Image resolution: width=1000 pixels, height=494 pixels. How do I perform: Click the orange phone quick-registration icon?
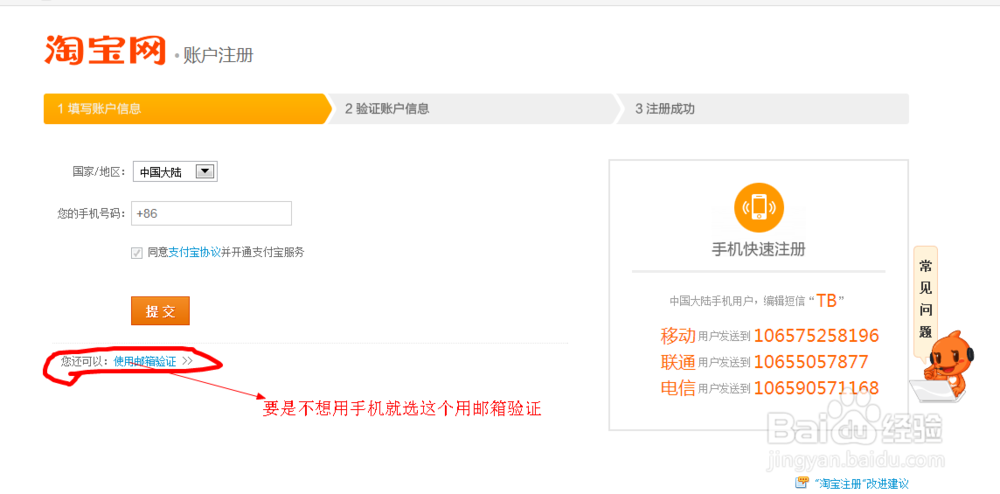(757, 207)
